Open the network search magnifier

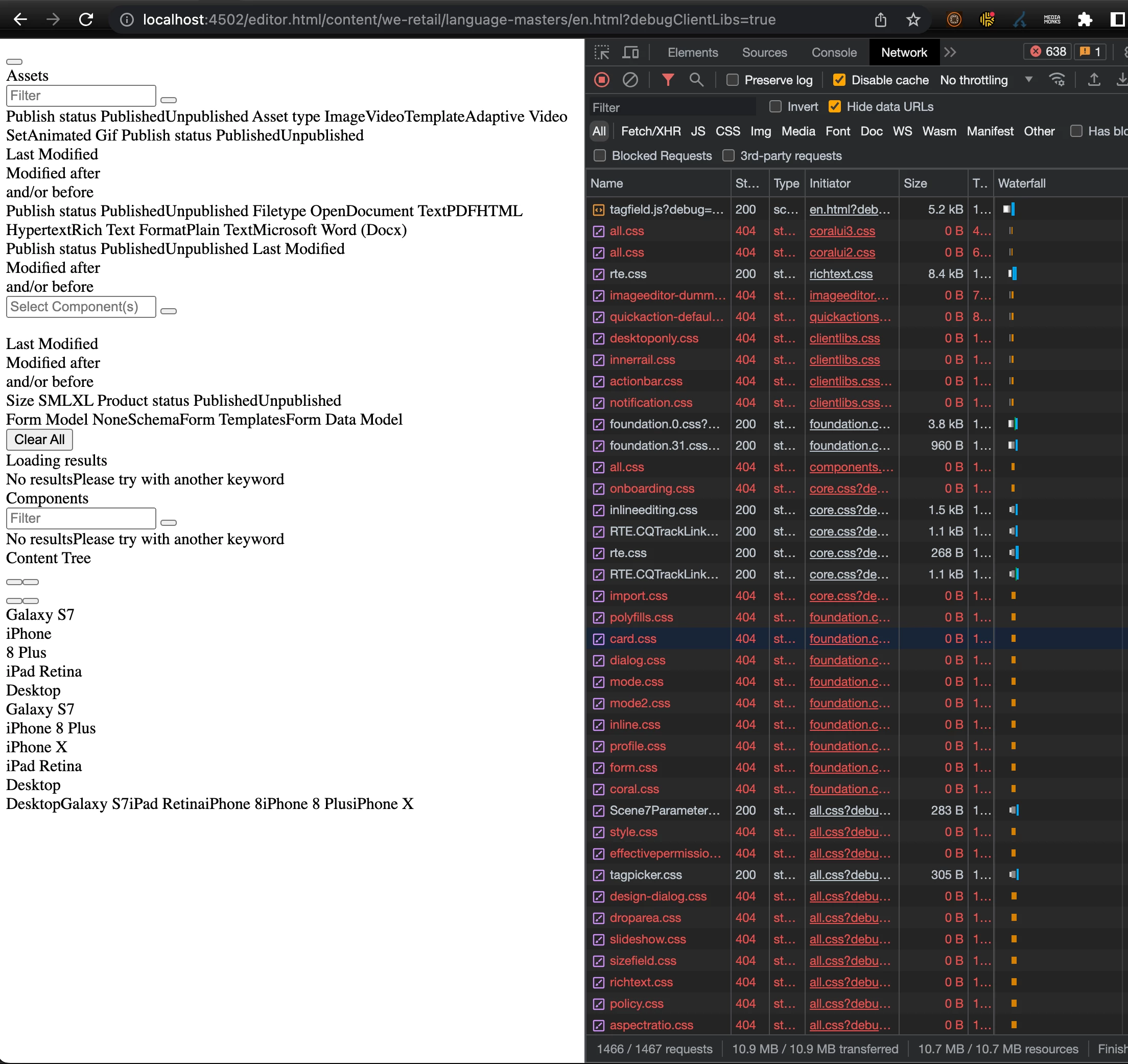point(696,80)
